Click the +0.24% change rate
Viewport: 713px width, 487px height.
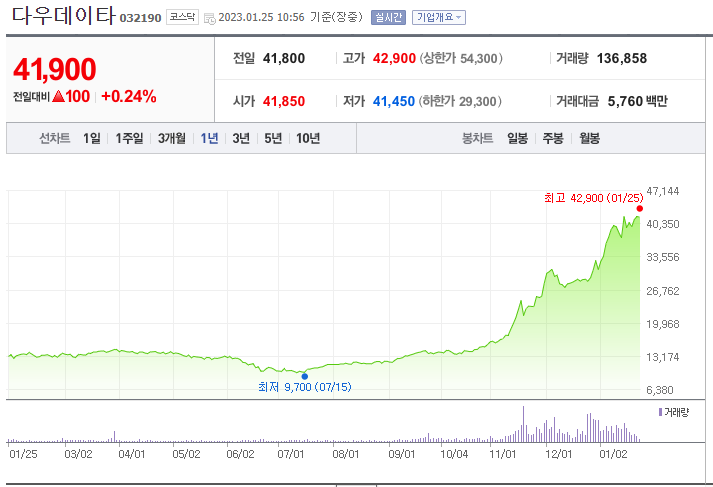tap(129, 96)
